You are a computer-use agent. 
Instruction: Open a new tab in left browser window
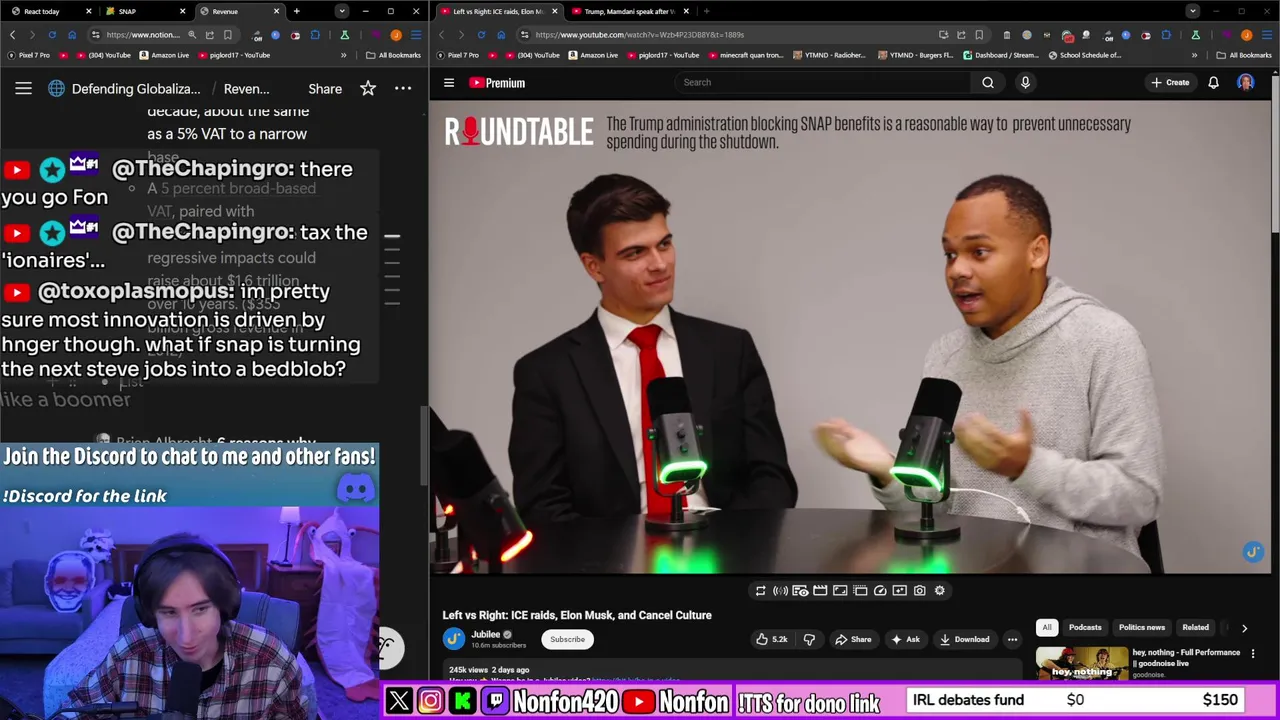(x=296, y=11)
